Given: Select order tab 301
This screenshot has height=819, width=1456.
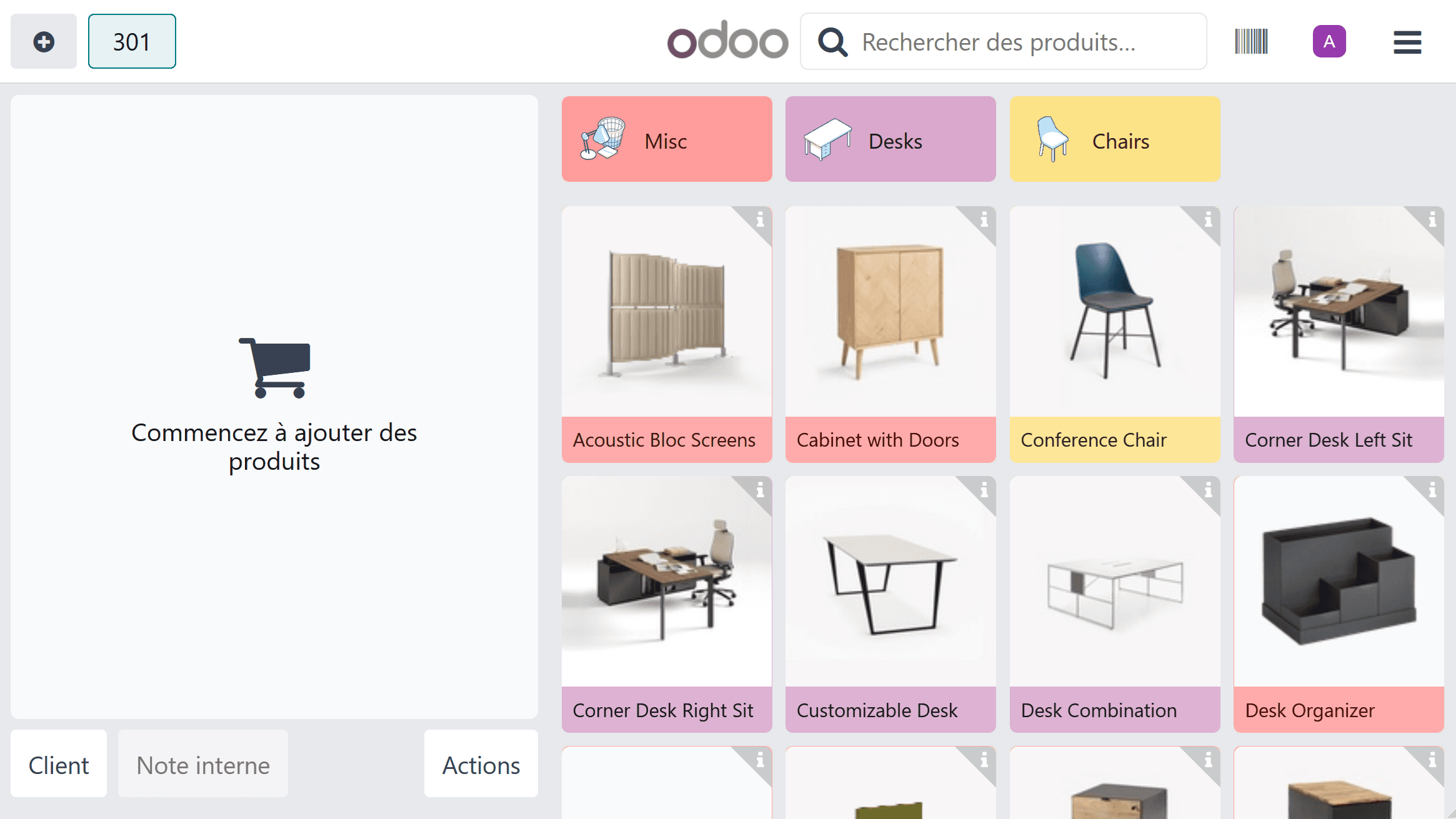Looking at the screenshot, I should pos(132,42).
